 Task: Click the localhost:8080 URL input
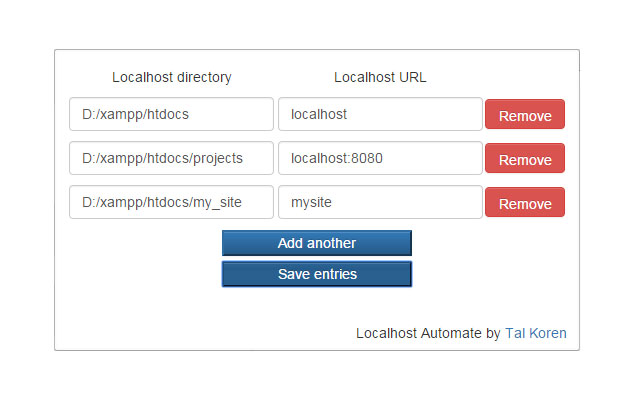[x=380, y=158]
